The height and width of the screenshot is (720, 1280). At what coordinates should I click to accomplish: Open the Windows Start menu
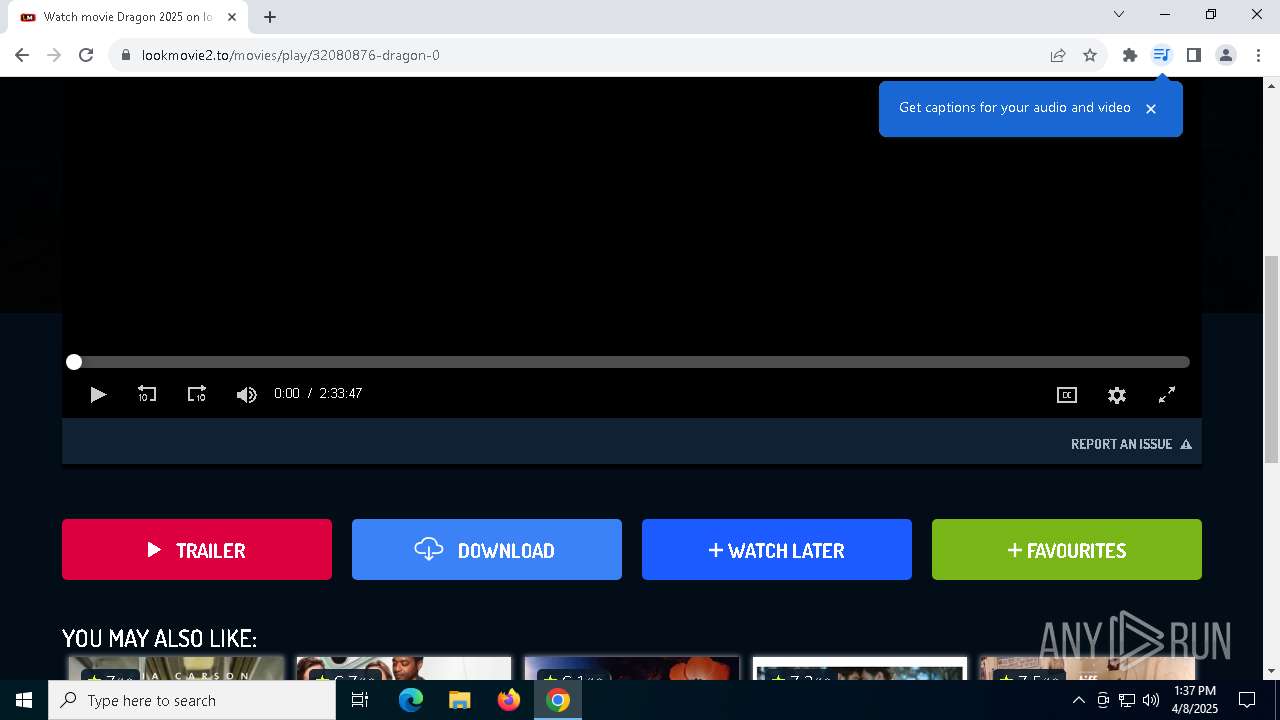pos(24,700)
